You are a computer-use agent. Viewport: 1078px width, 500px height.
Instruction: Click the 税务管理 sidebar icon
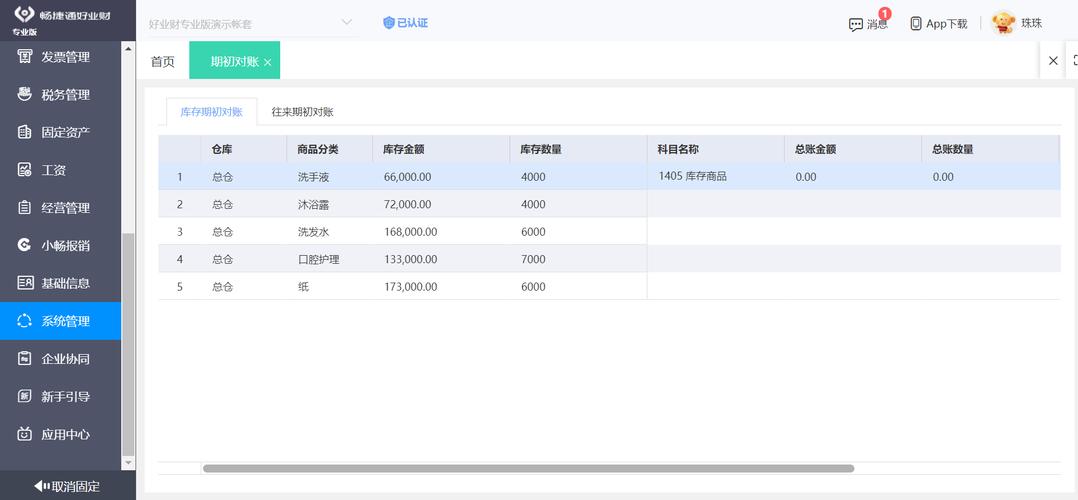pyautogui.click(x=25, y=94)
